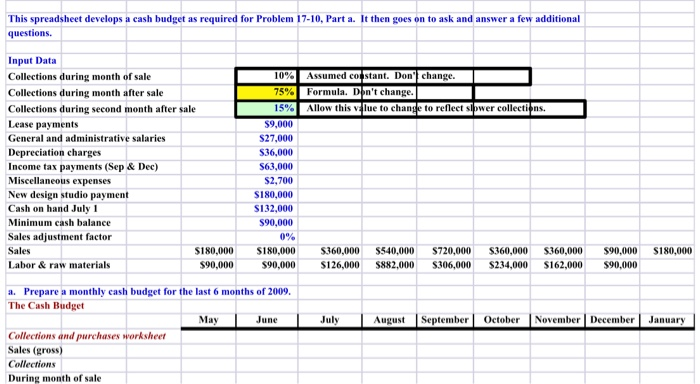700x384 pixels.
Task: Click the December column header
Action: [x=612, y=320]
